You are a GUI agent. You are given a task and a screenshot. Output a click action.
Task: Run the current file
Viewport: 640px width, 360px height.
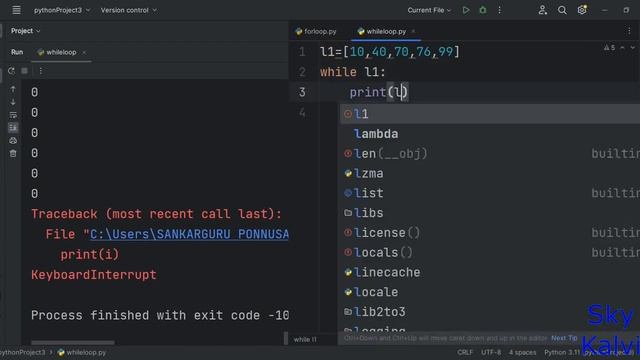click(x=466, y=10)
